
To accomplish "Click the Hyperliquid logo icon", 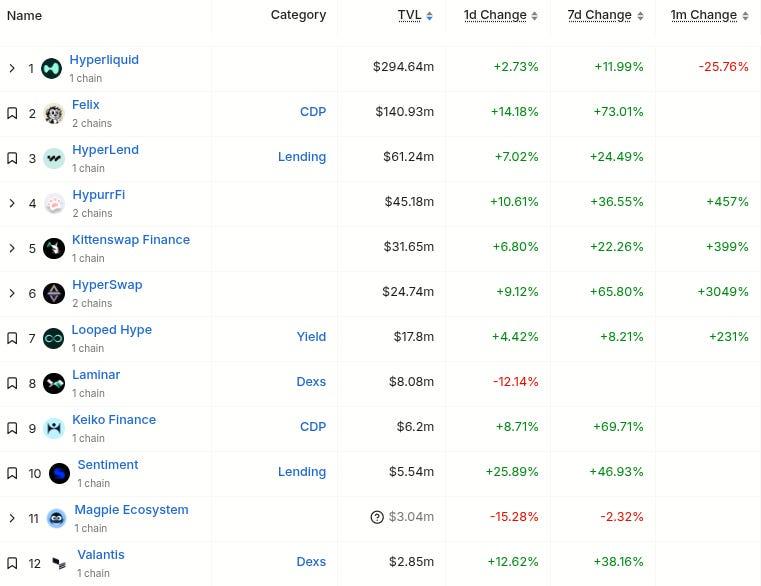I will tap(52, 68).
